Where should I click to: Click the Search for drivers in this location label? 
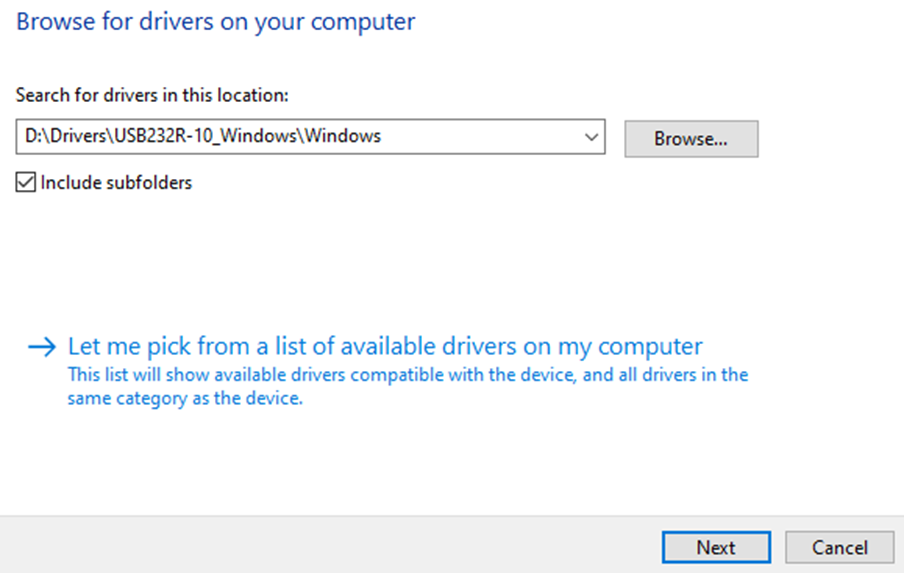[x=152, y=95]
